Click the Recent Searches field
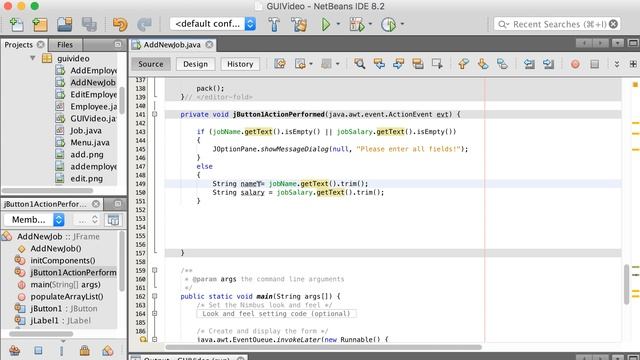The image size is (640, 360). (557, 24)
